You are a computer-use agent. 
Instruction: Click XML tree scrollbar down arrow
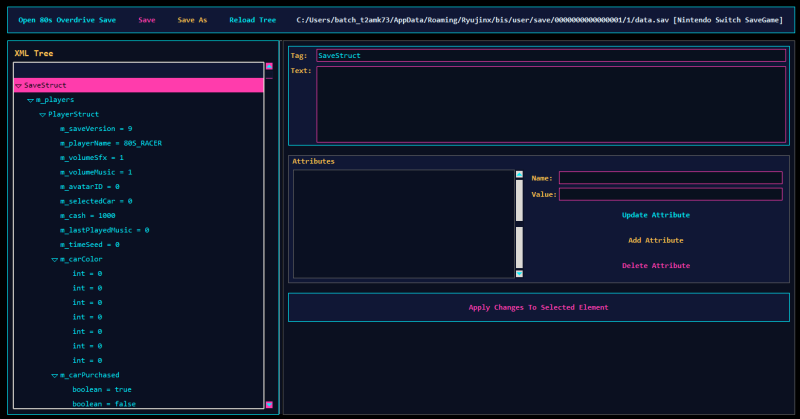(x=269, y=405)
